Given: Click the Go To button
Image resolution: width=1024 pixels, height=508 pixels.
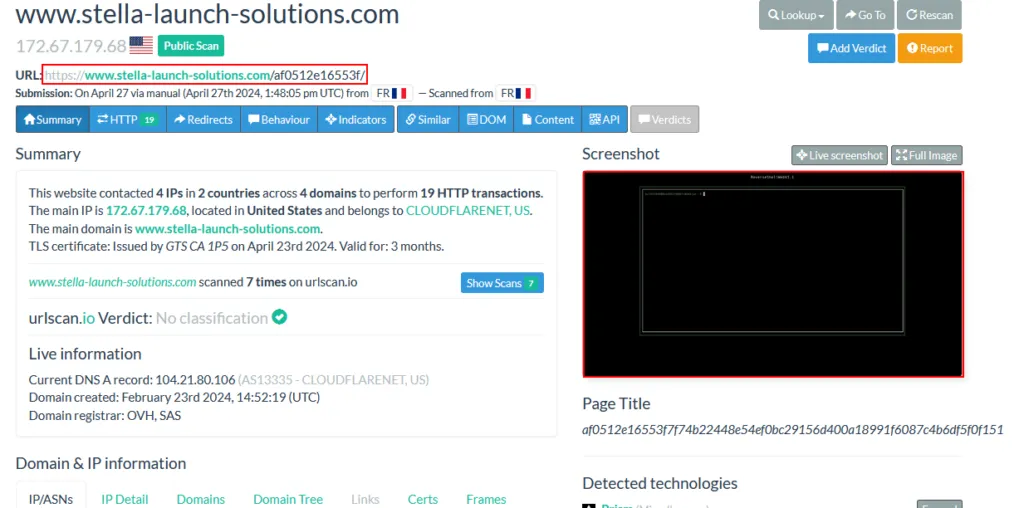Looking at the screenshot, I should tap(865, 15).
